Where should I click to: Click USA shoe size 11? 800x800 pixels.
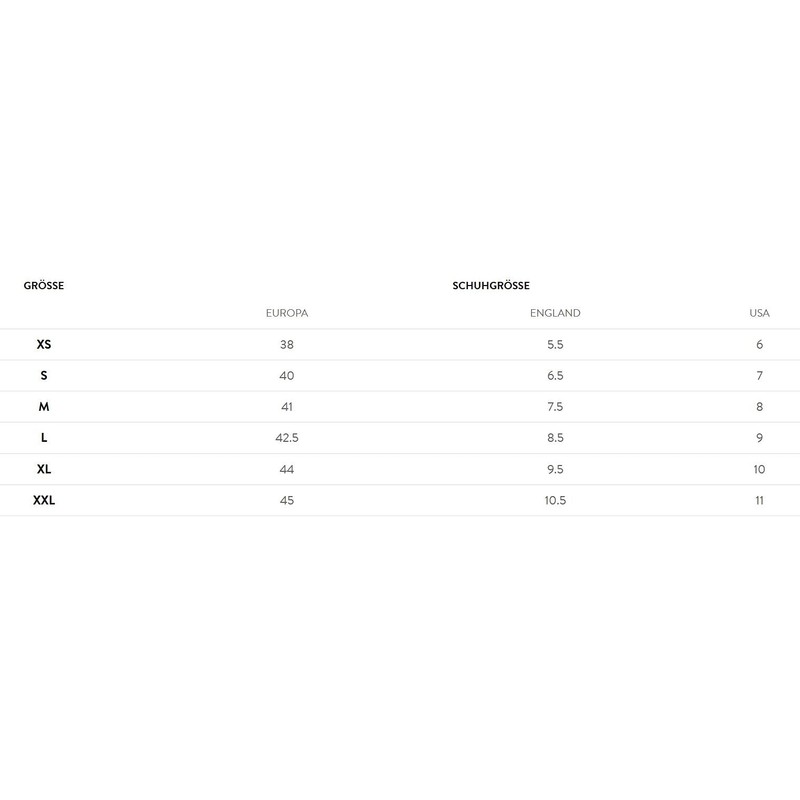coord(760,500)
